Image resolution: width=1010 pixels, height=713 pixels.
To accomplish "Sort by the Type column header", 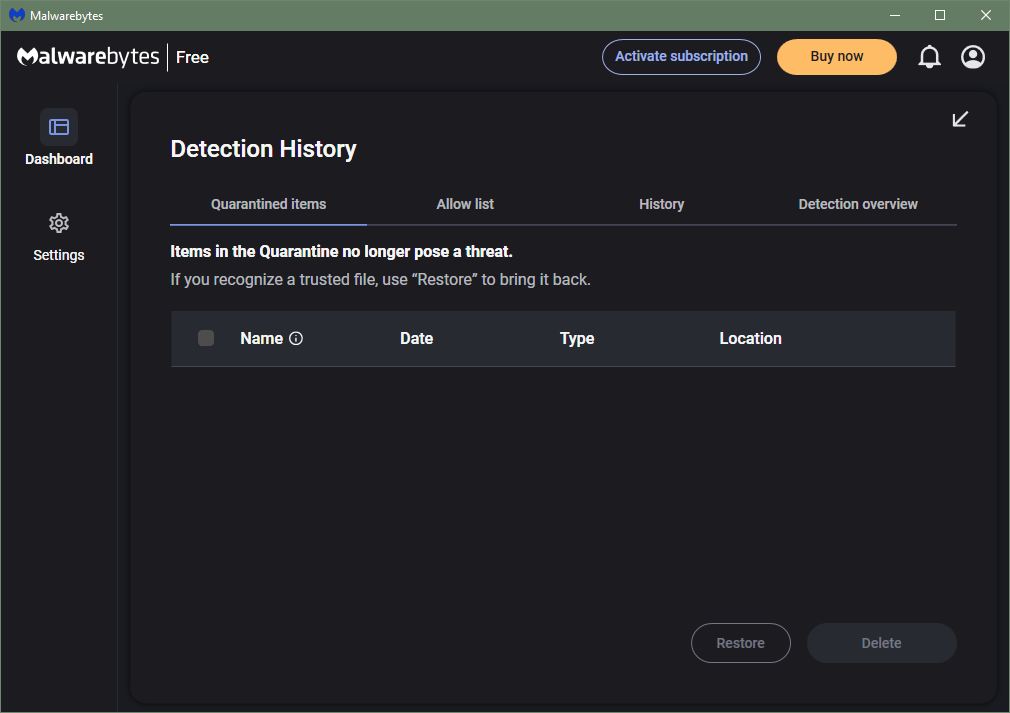I will click(576, 339).
